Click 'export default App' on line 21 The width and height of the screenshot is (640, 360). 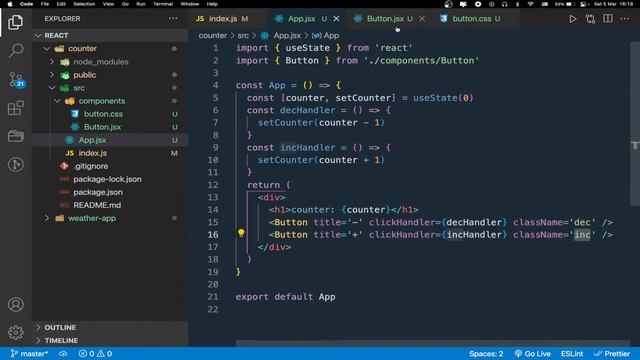pyautogui.click(x=285, y=297)
